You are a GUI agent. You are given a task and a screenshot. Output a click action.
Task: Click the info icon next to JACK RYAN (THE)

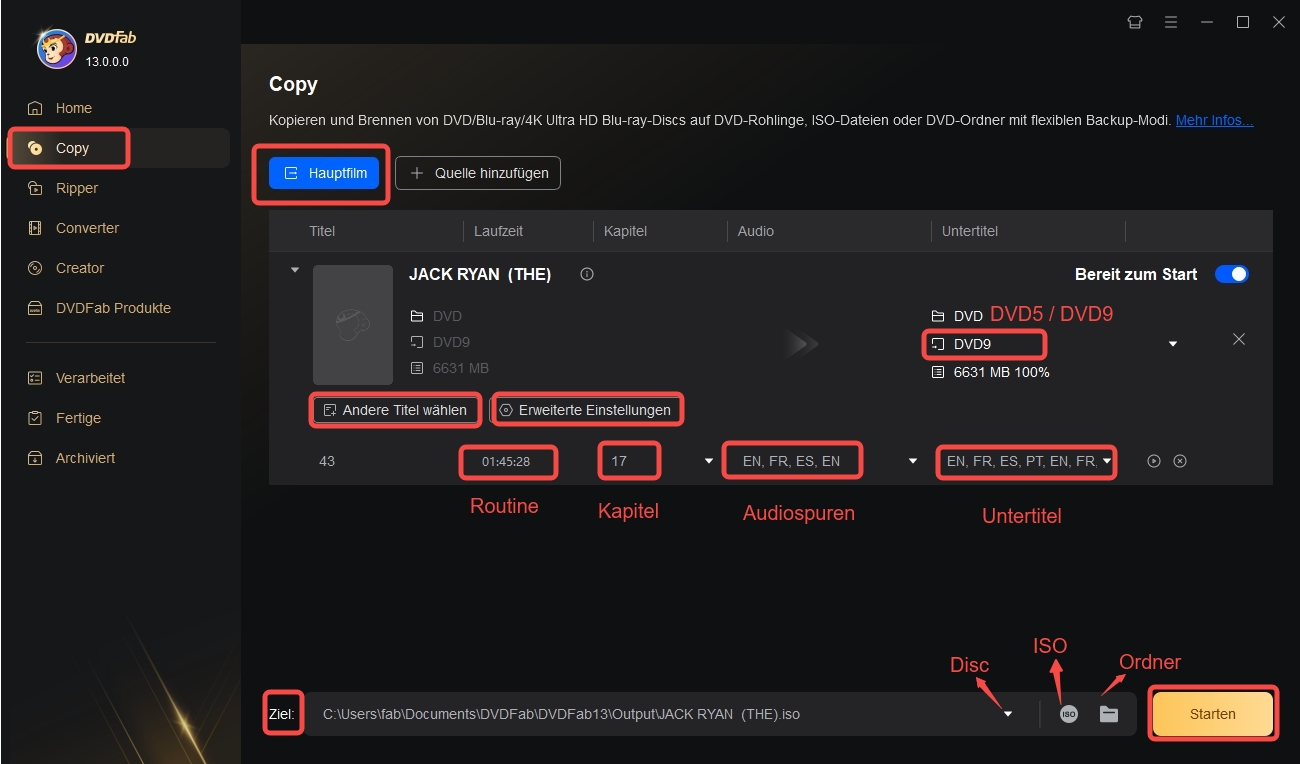tap(587, 274)
